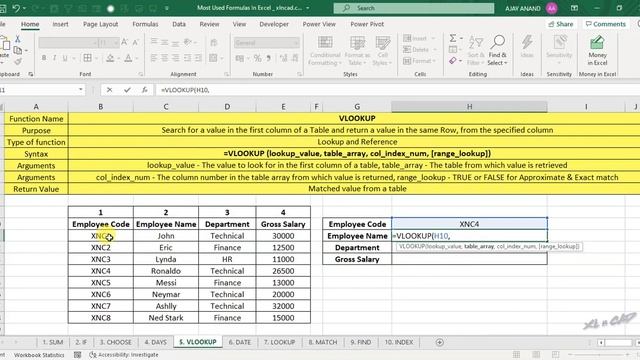The image size is (640, 360).
Task: Switch to 6. DATE sheet tab
Action: [x=240, y=342]
